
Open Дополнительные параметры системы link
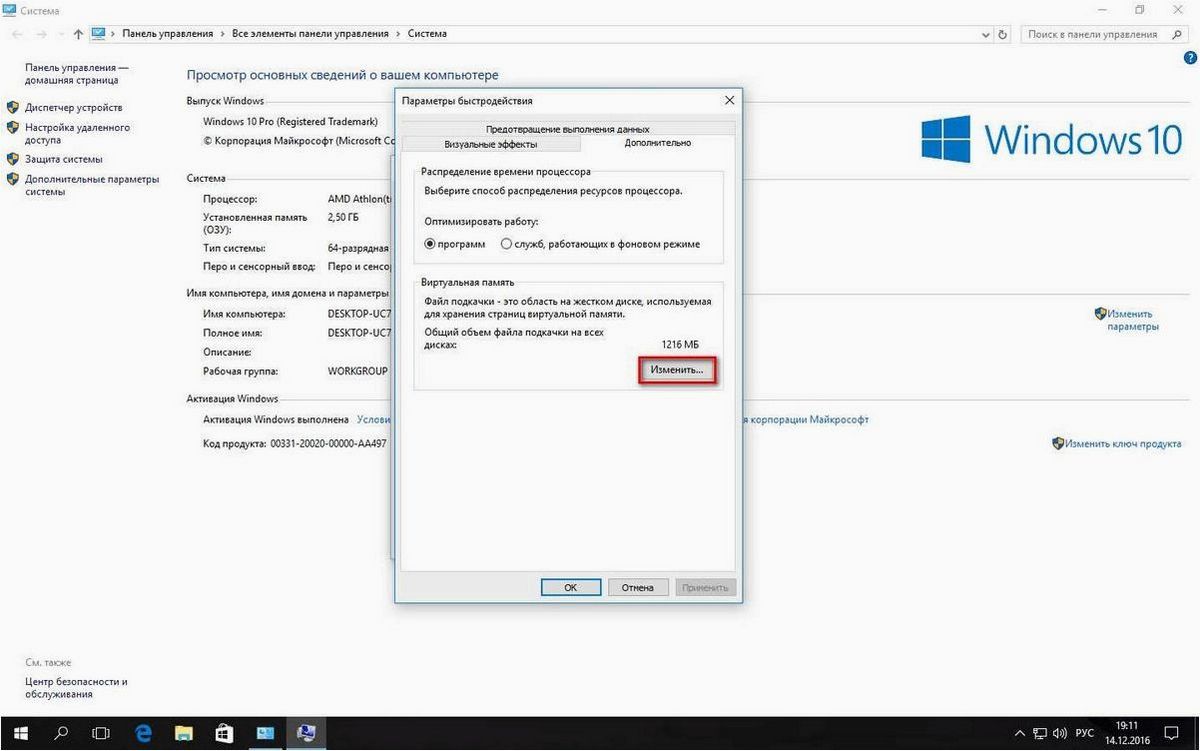(x=92, y=185)
